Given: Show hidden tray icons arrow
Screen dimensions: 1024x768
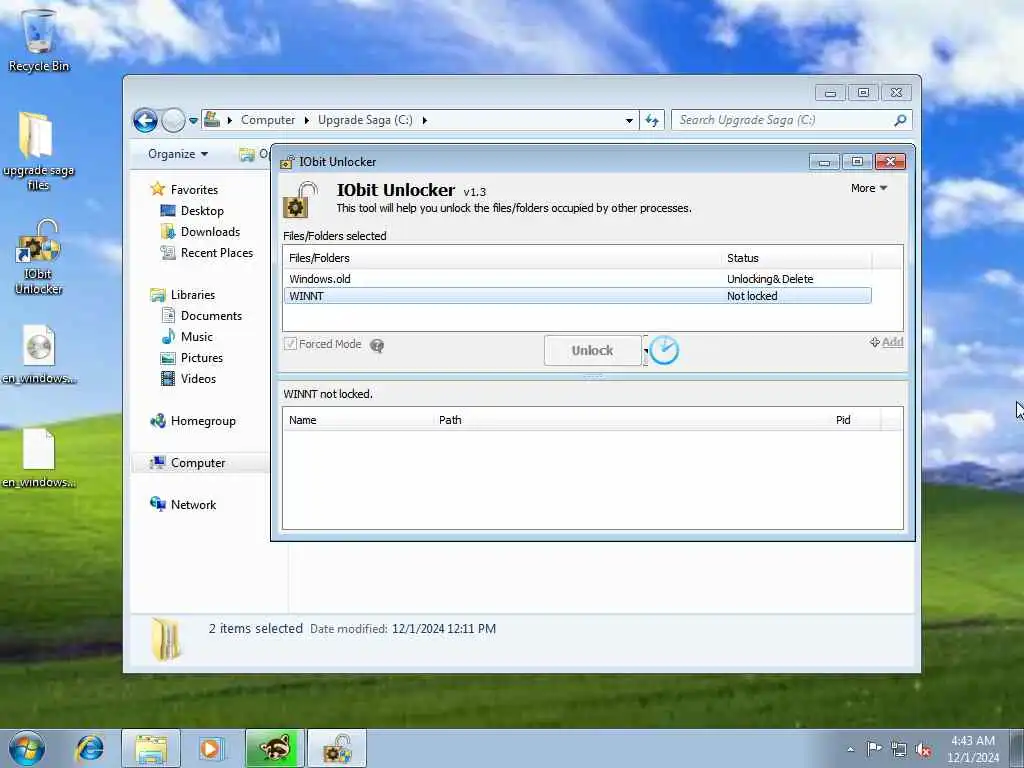Looking at the screenshot, I should pyautogui.click(x=850, y=749).
